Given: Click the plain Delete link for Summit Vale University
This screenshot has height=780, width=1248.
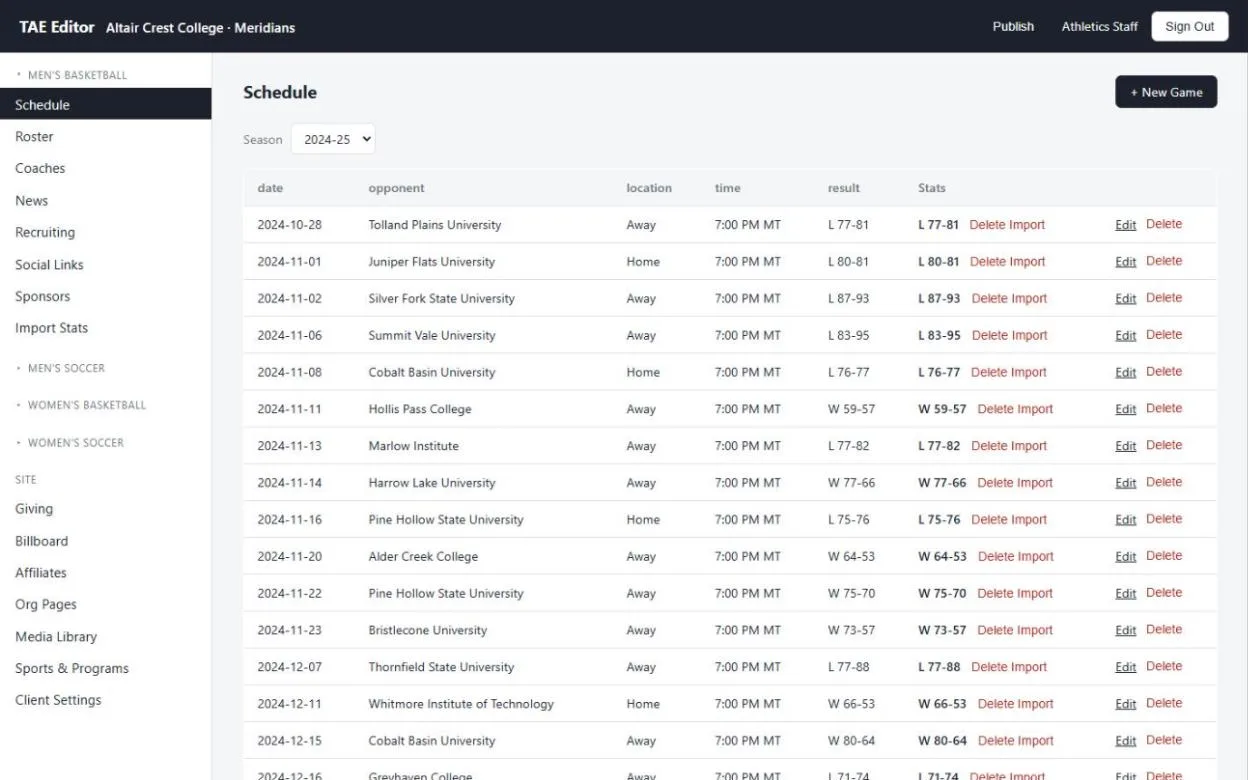Looking at the screenshot, I should [1164, 335].
